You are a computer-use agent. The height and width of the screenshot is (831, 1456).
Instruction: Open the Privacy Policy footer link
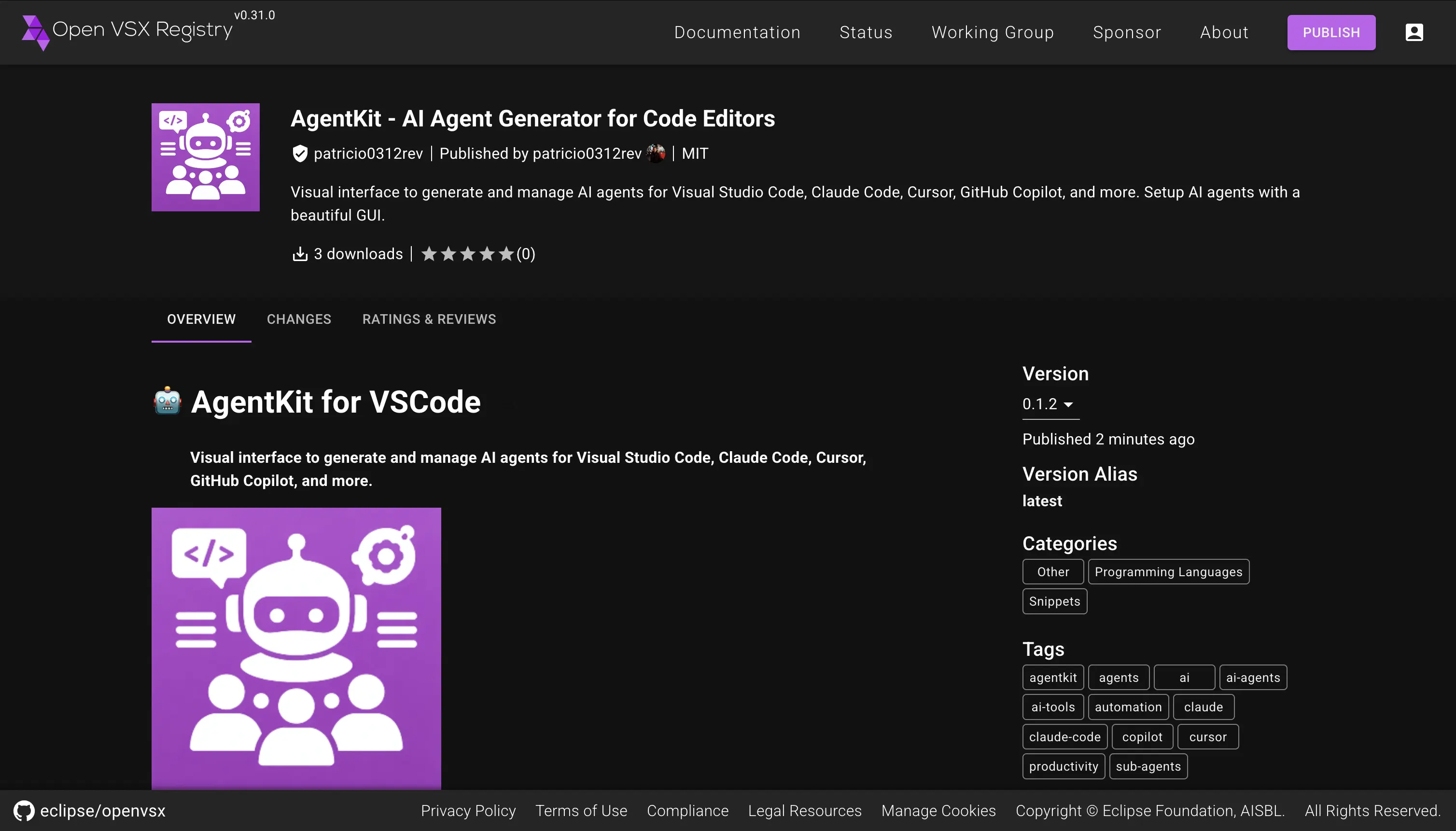(x=468, y=810)
